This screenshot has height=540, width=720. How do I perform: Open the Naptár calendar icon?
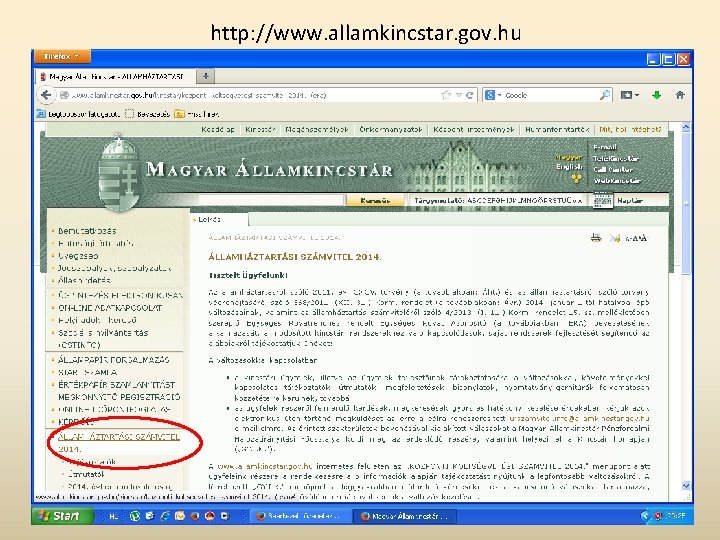point(603,200)
